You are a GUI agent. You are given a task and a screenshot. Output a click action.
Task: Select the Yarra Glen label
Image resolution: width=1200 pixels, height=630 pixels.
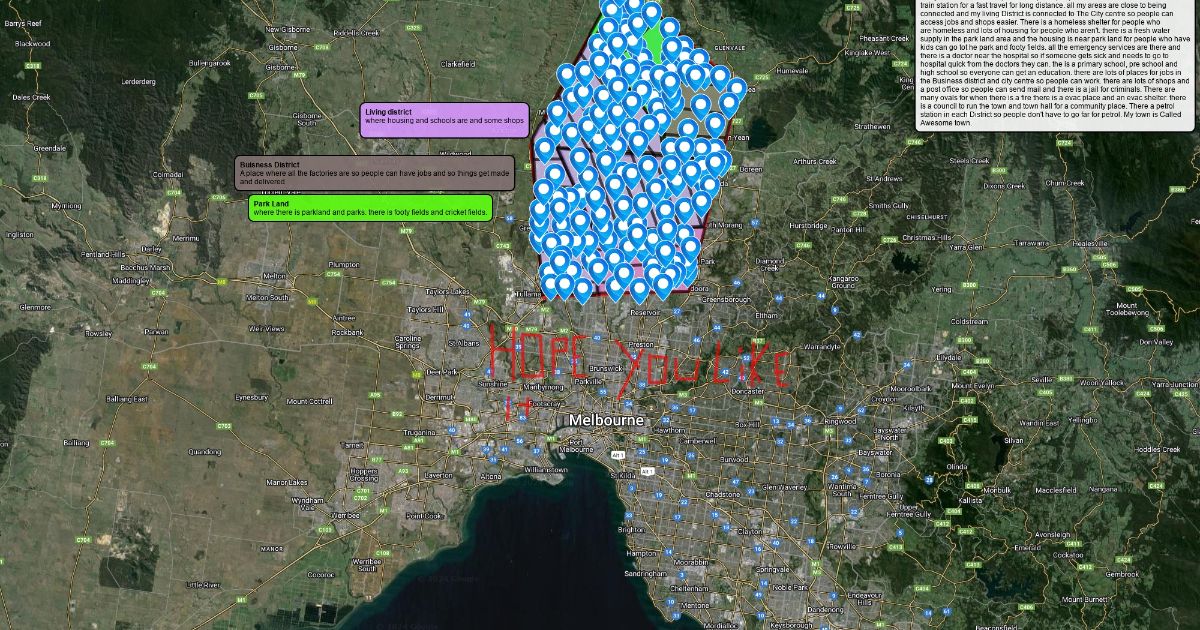tap(965, 246)
